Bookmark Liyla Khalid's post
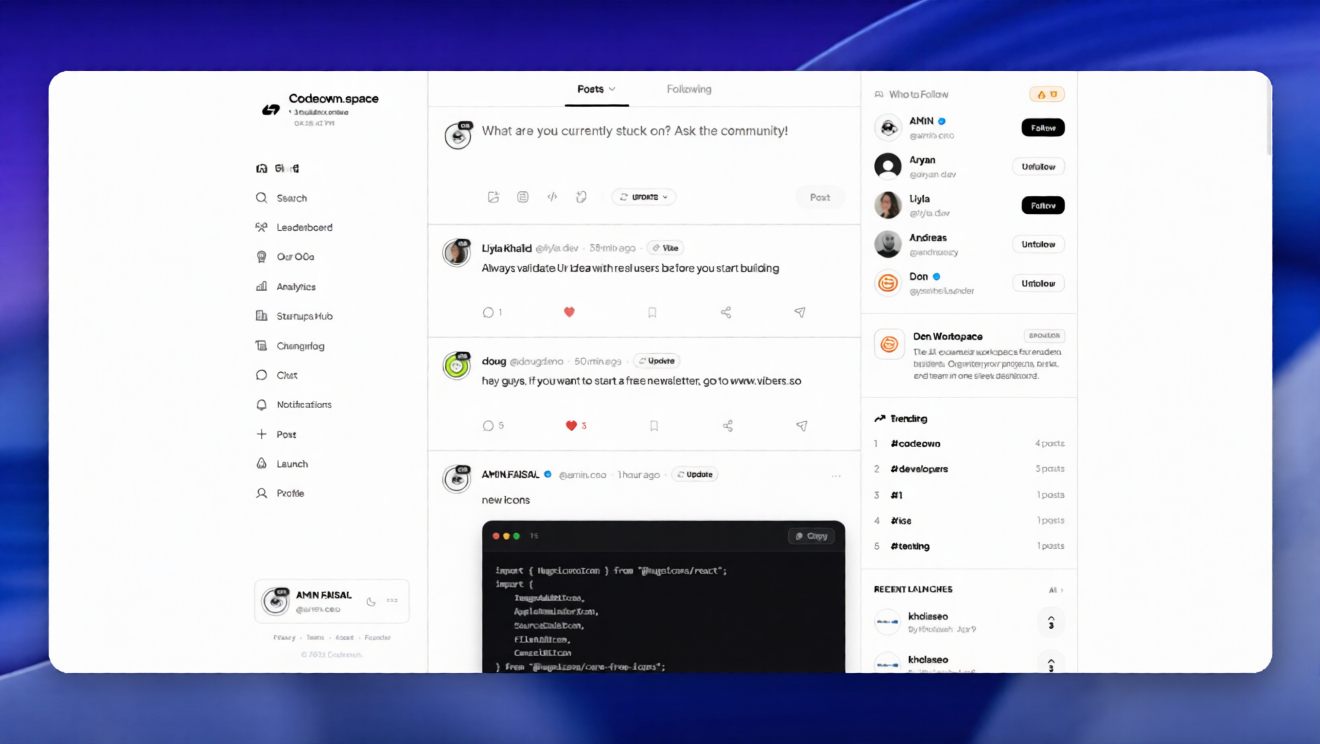Viewport: 1320px width, 744px height. click(652, 312)
